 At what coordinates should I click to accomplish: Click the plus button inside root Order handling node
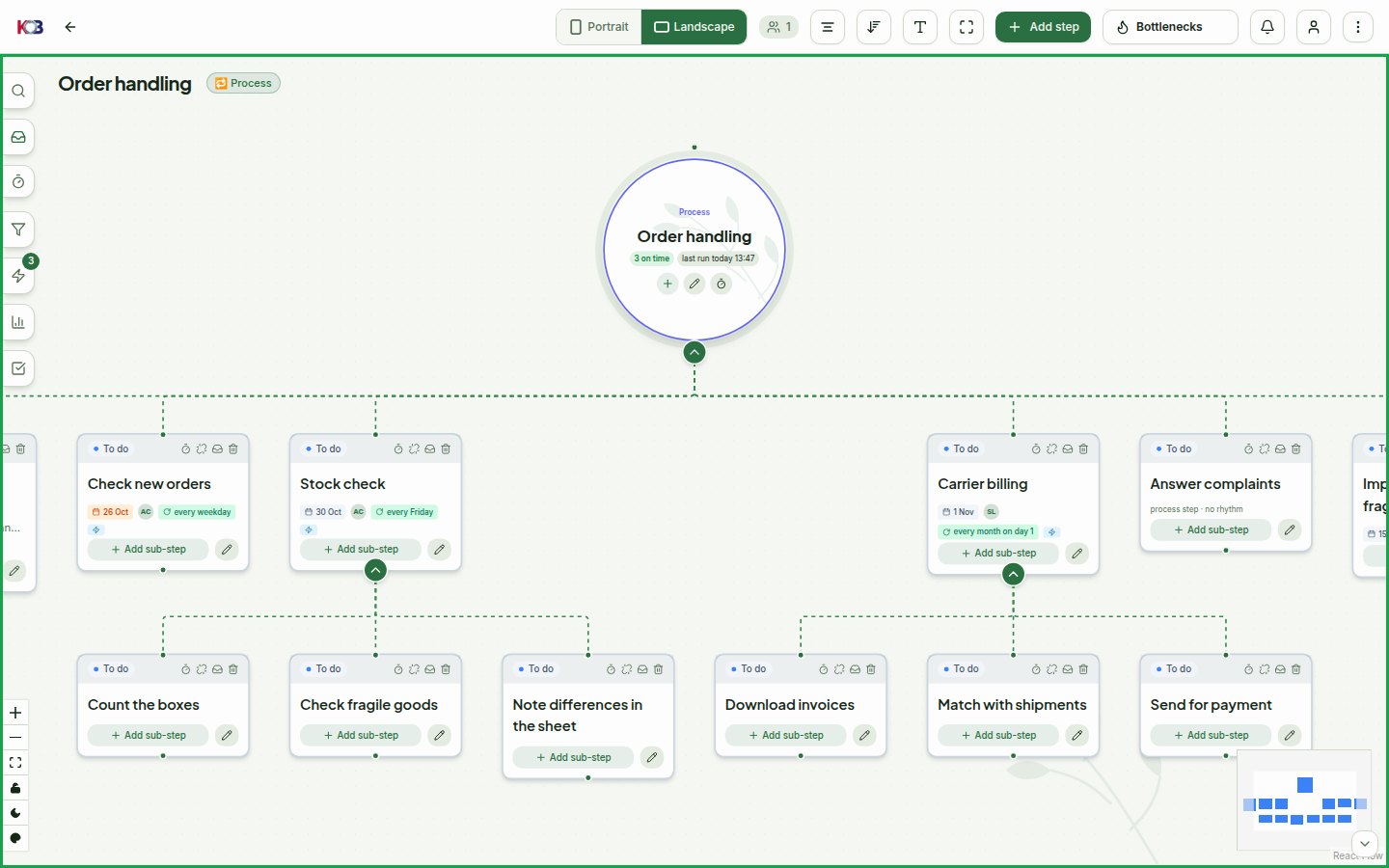[x=667, y=285]
